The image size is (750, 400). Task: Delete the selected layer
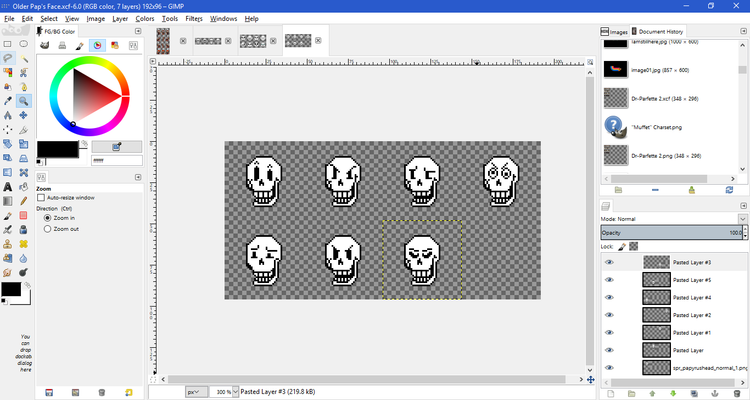coord(737,394)
